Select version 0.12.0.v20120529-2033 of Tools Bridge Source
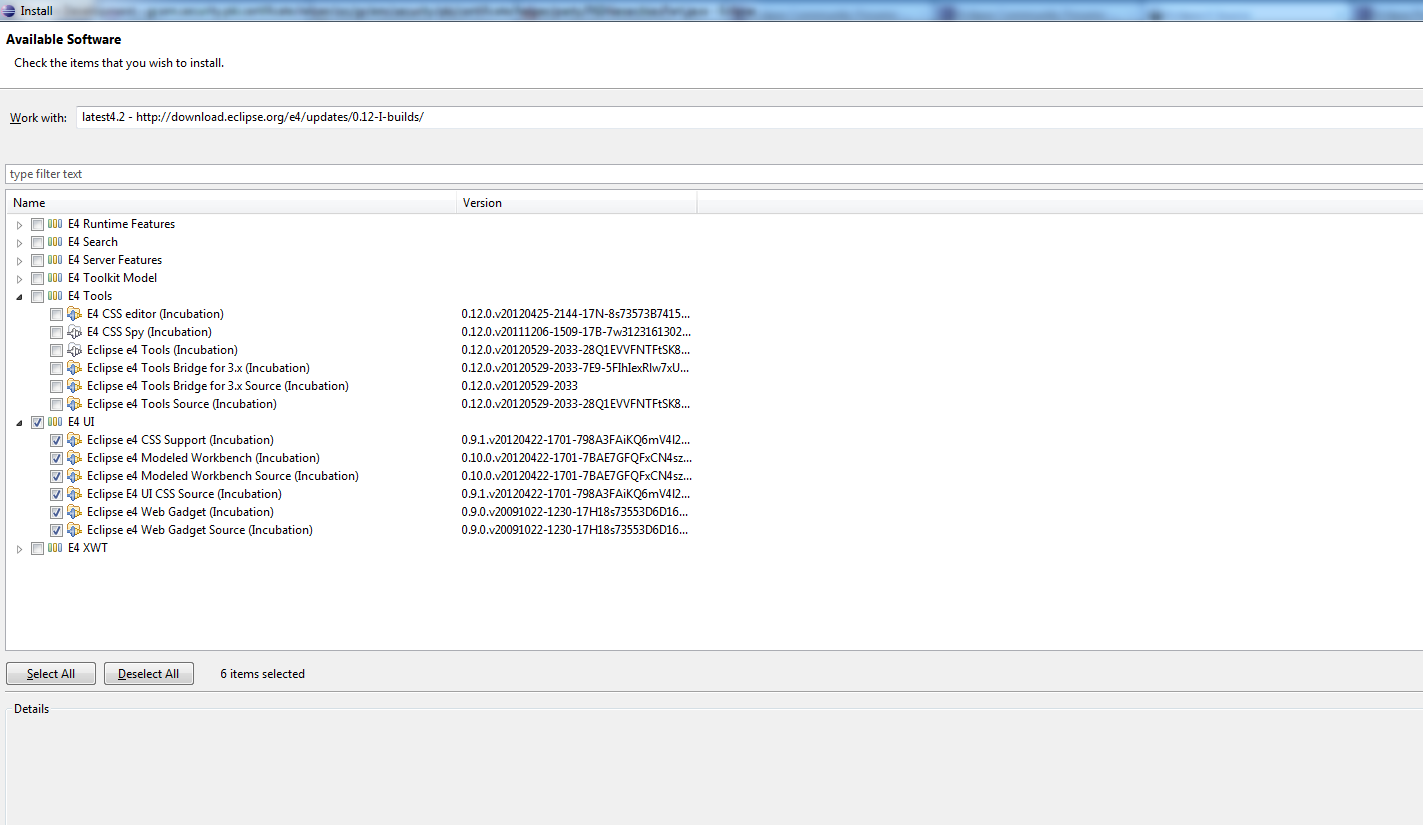Viewport: 1423px width, 825px height. click(x=519, y=386)
